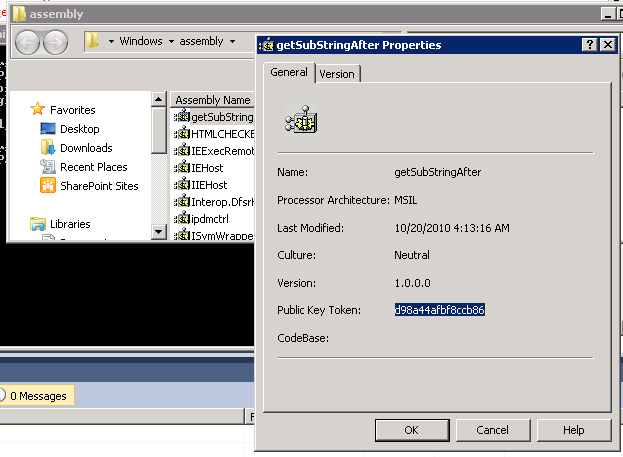This screenshot has height=457, width=623.
Task: Click the navigation pane scroll down arrow
Action: pos(159,232)
